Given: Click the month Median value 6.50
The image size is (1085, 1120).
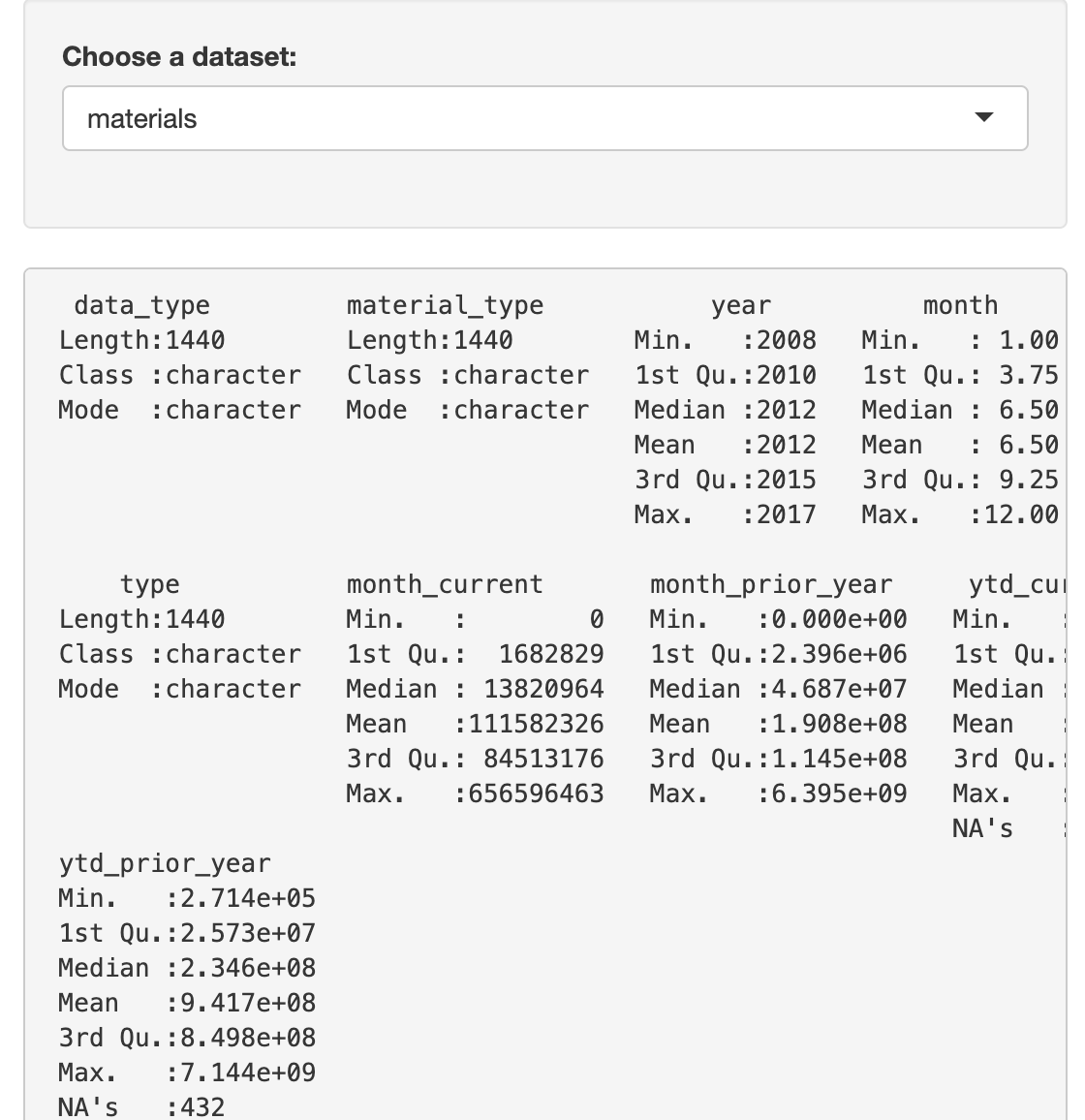Looking at the screenshot, I should pos(1029,411).
